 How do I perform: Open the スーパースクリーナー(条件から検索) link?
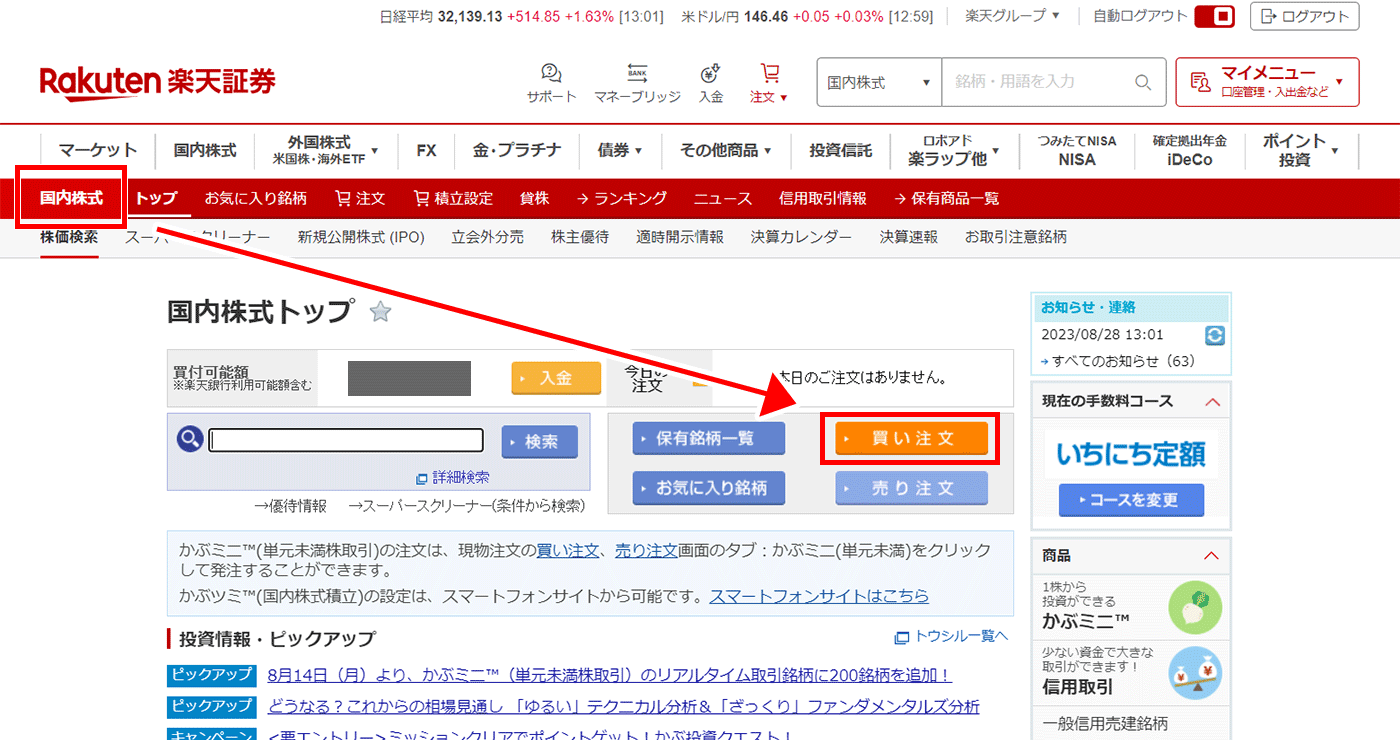click(466, 506)
